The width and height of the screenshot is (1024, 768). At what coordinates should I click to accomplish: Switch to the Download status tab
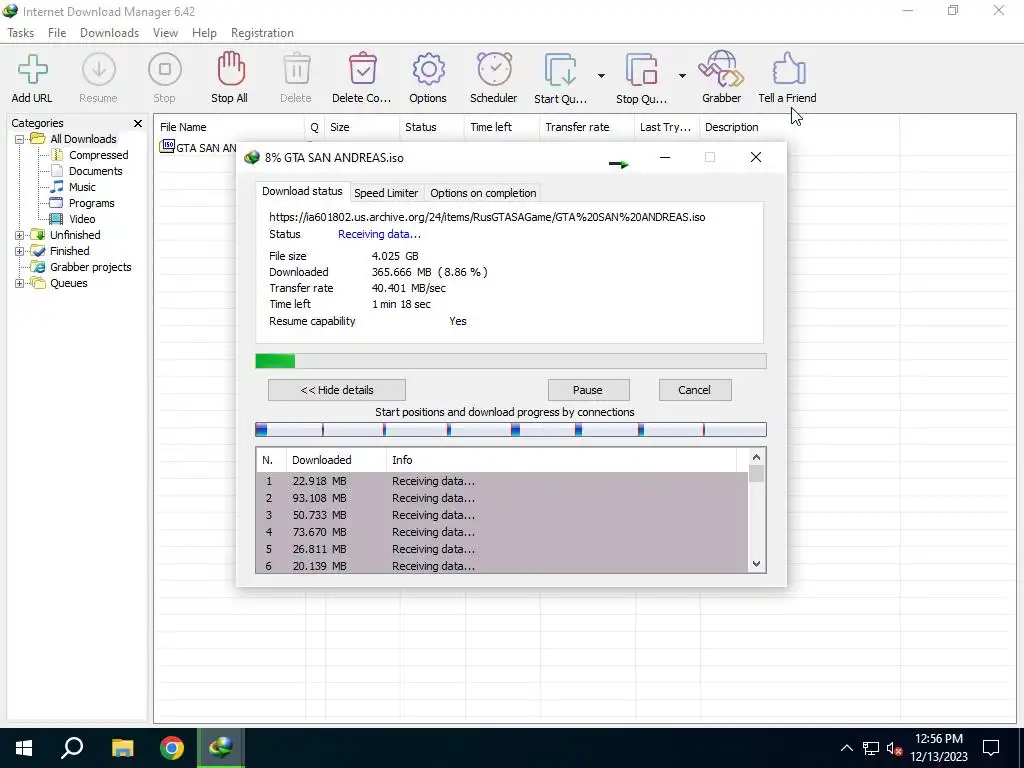302,191
